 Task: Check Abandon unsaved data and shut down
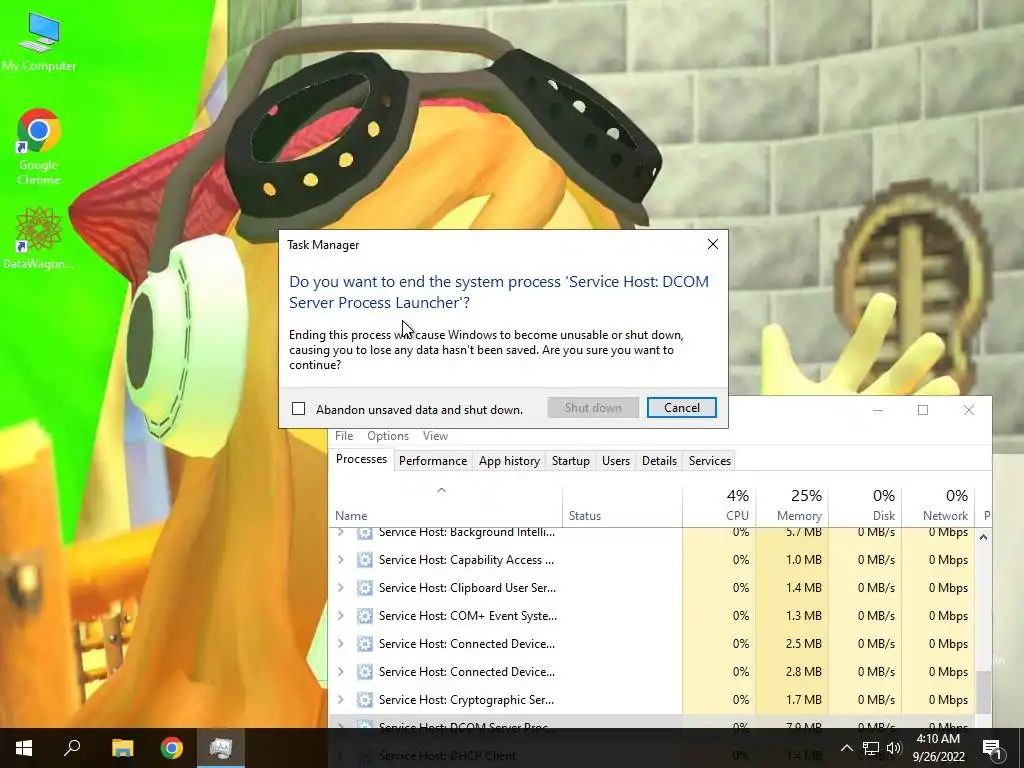point(298,409)
